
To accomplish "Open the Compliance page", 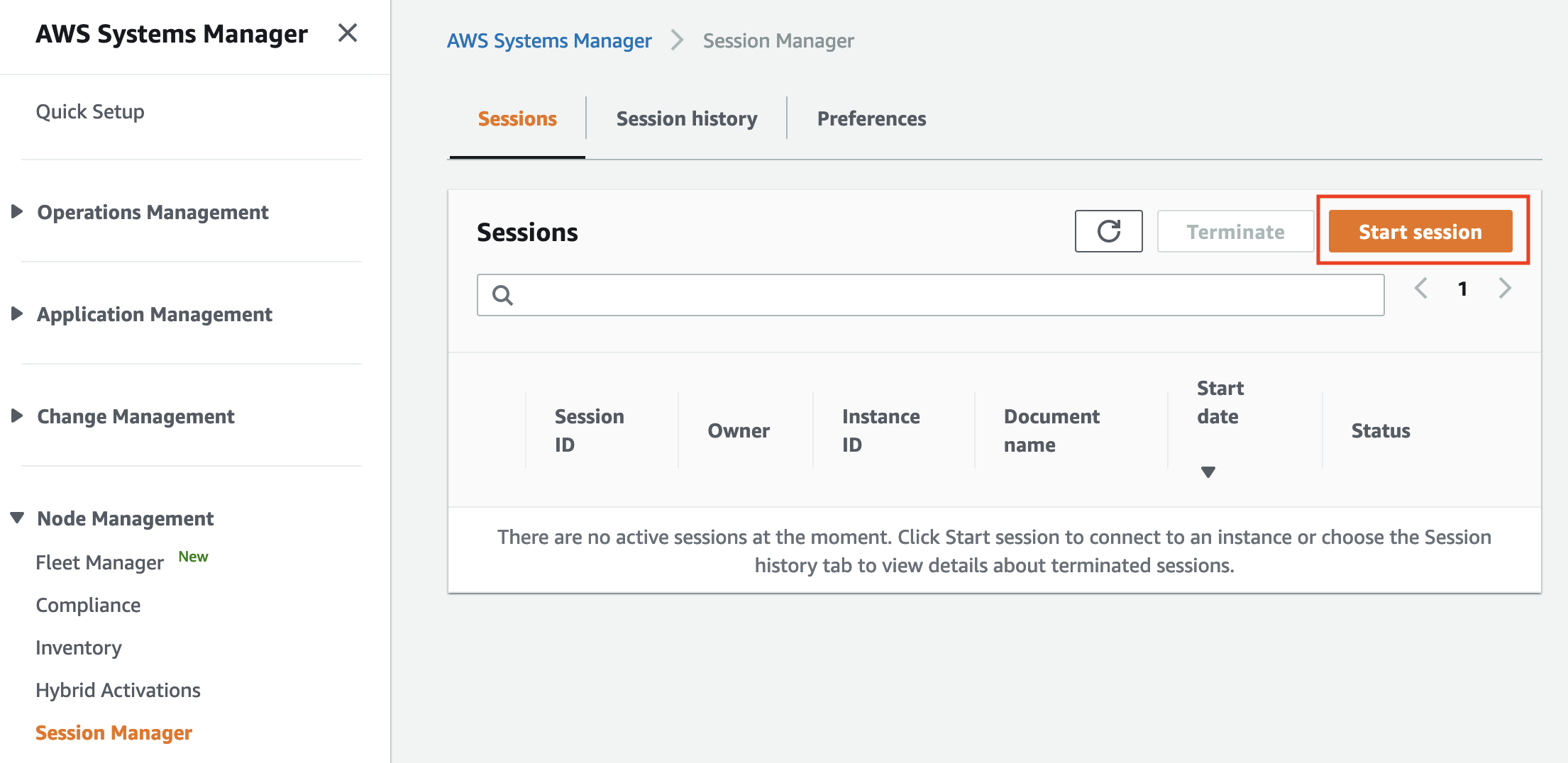I will (x=87, y=605).
